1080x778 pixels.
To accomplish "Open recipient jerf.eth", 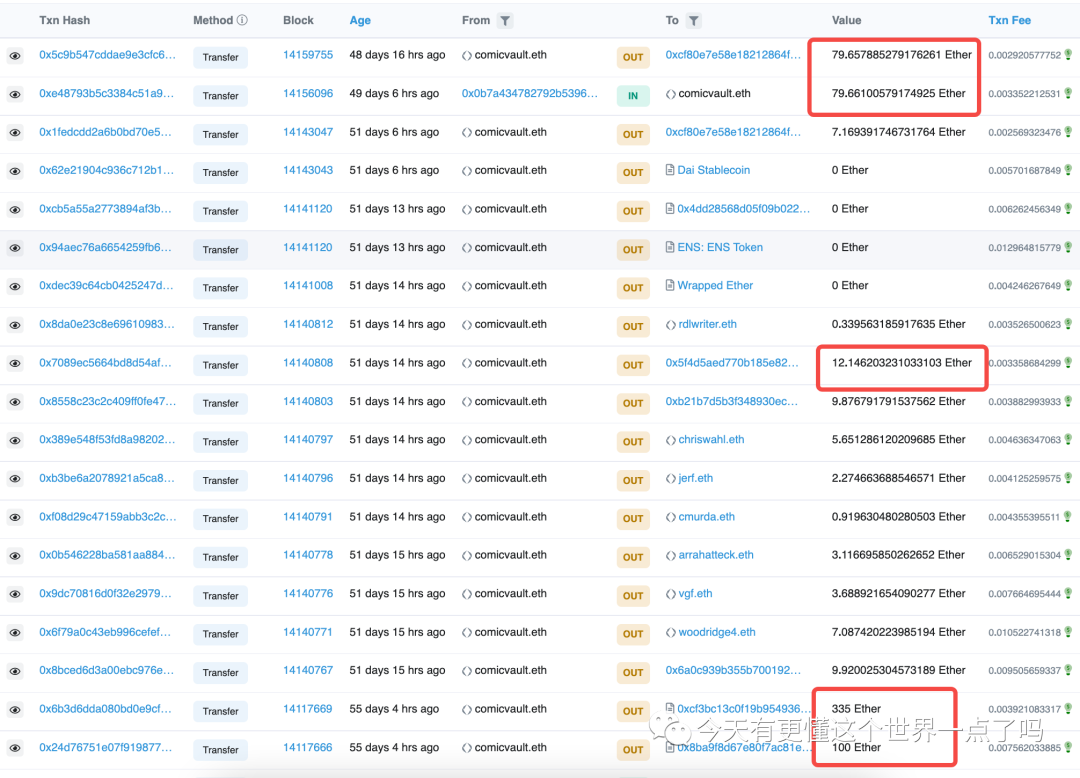I will (x=696, y=478).
